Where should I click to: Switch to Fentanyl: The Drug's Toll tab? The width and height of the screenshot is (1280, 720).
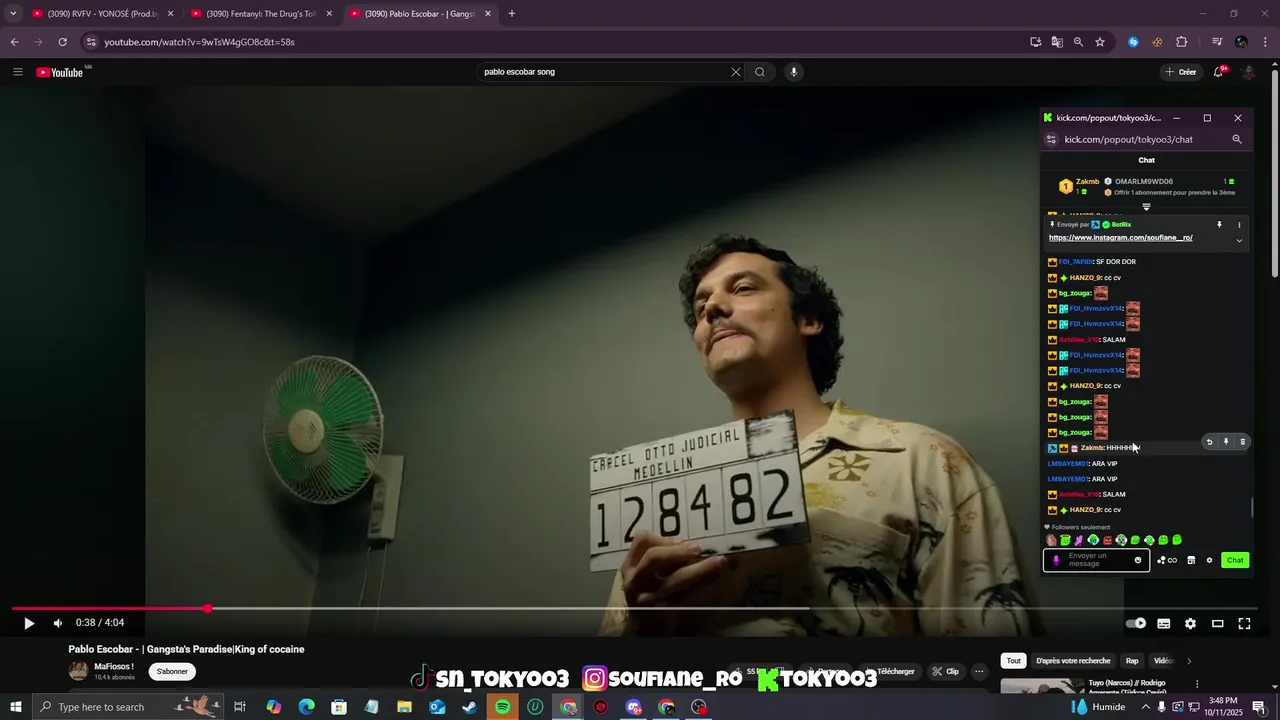point(260,14)
